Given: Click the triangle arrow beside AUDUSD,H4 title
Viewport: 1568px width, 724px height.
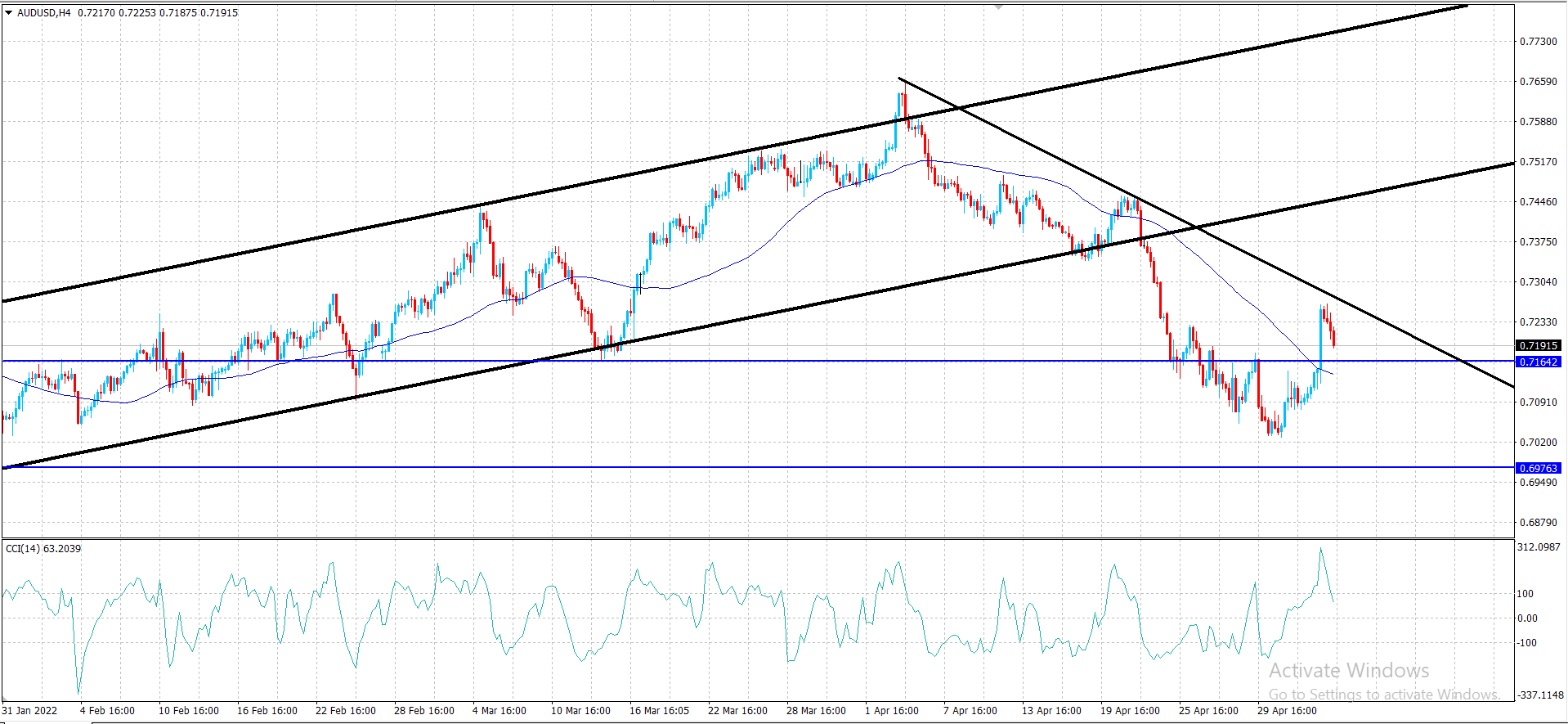Looking at the screenshot, I should (9, 13).
